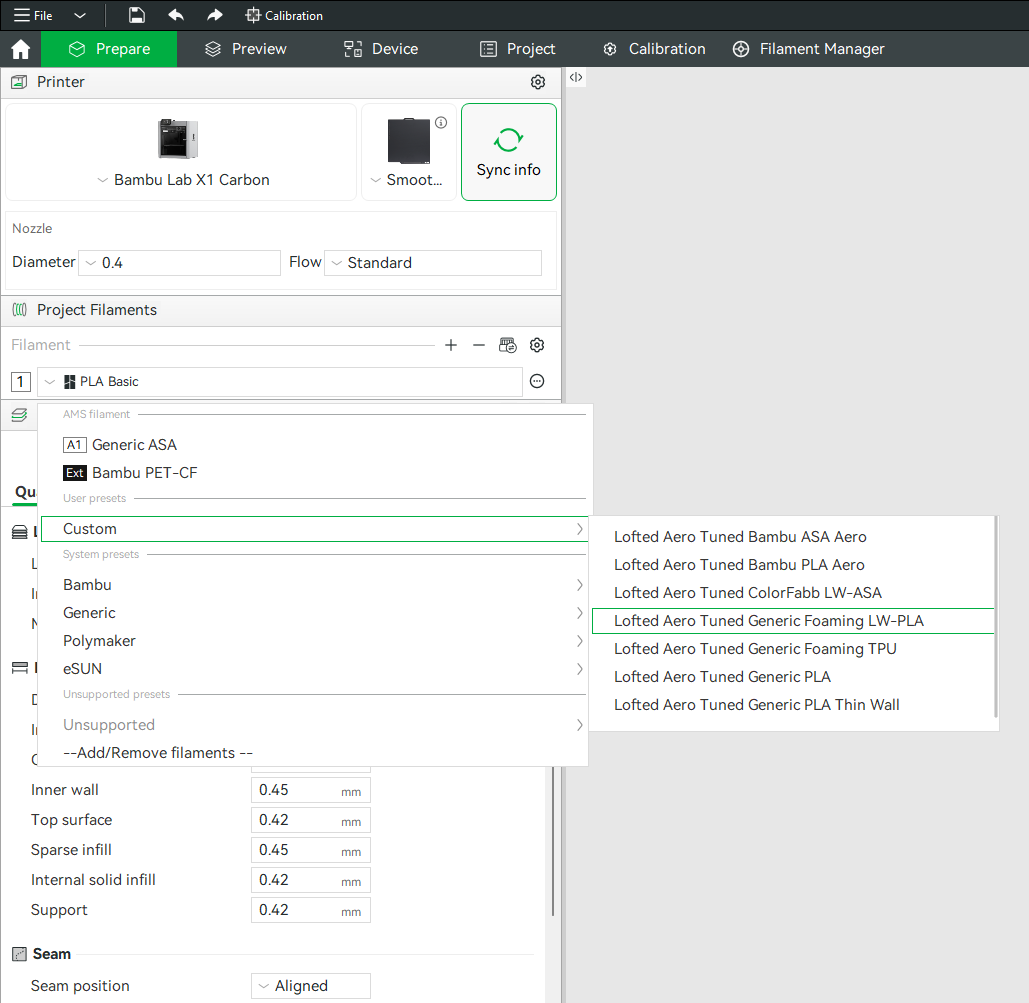Click the Inner wall width field

click(x=310, y=790)
